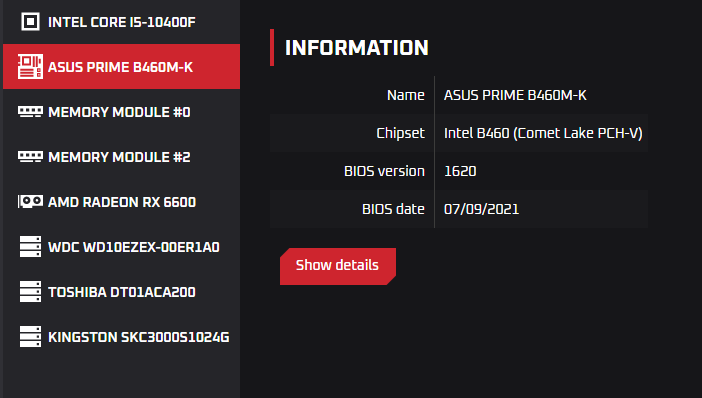Open the MEMORY MODULE #0 entry
The image size is (702, 398).
121,111
